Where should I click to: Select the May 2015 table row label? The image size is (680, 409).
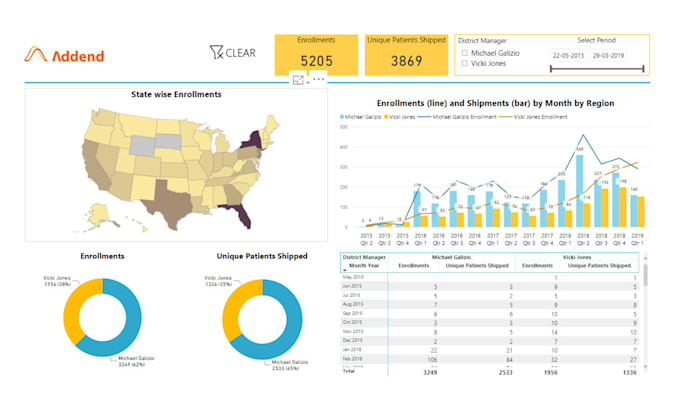(x=353, y=277)
